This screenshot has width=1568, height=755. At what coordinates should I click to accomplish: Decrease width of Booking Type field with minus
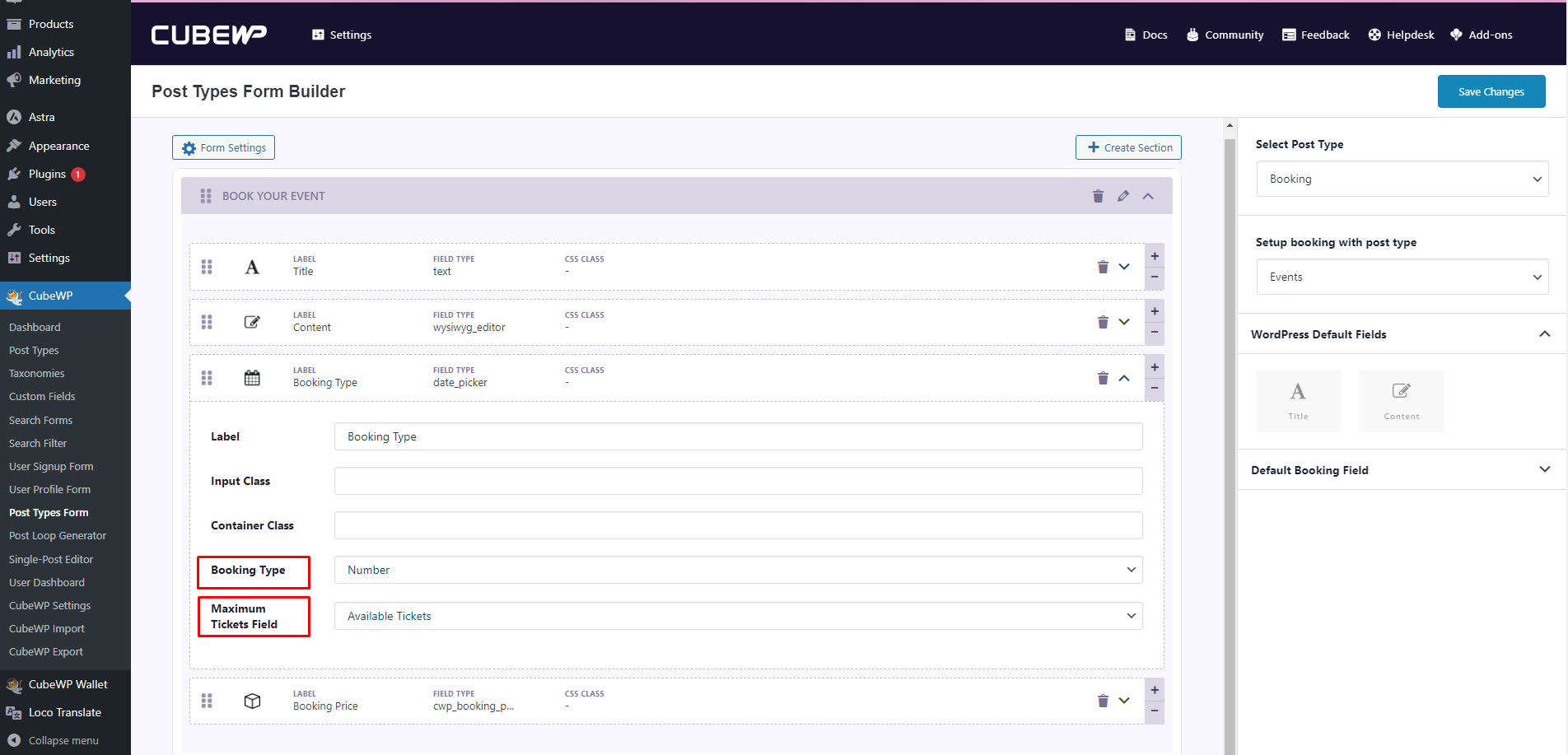(1155, 389)
